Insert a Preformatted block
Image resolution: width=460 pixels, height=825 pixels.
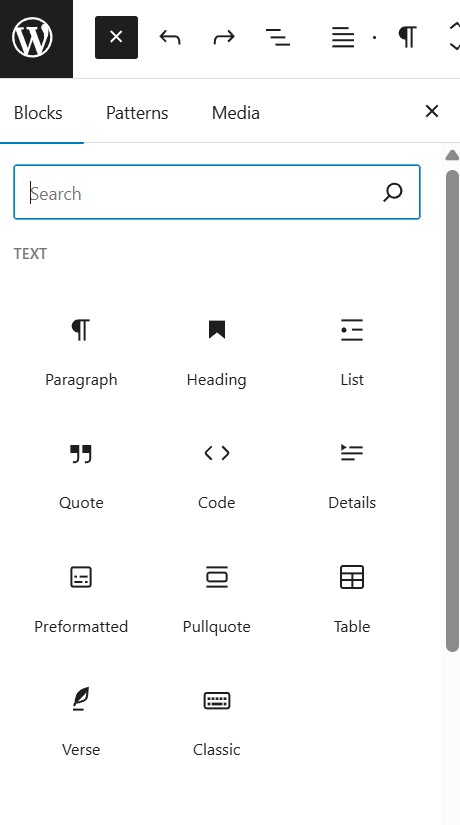(x=81, y=598)
